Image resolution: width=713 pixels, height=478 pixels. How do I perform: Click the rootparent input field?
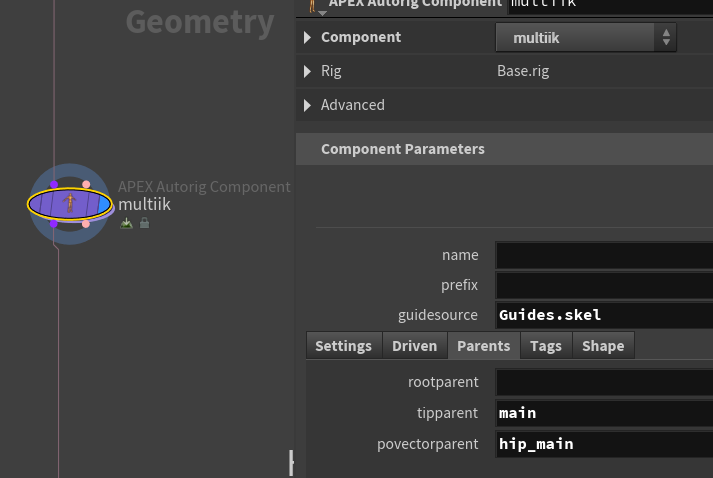604,382
